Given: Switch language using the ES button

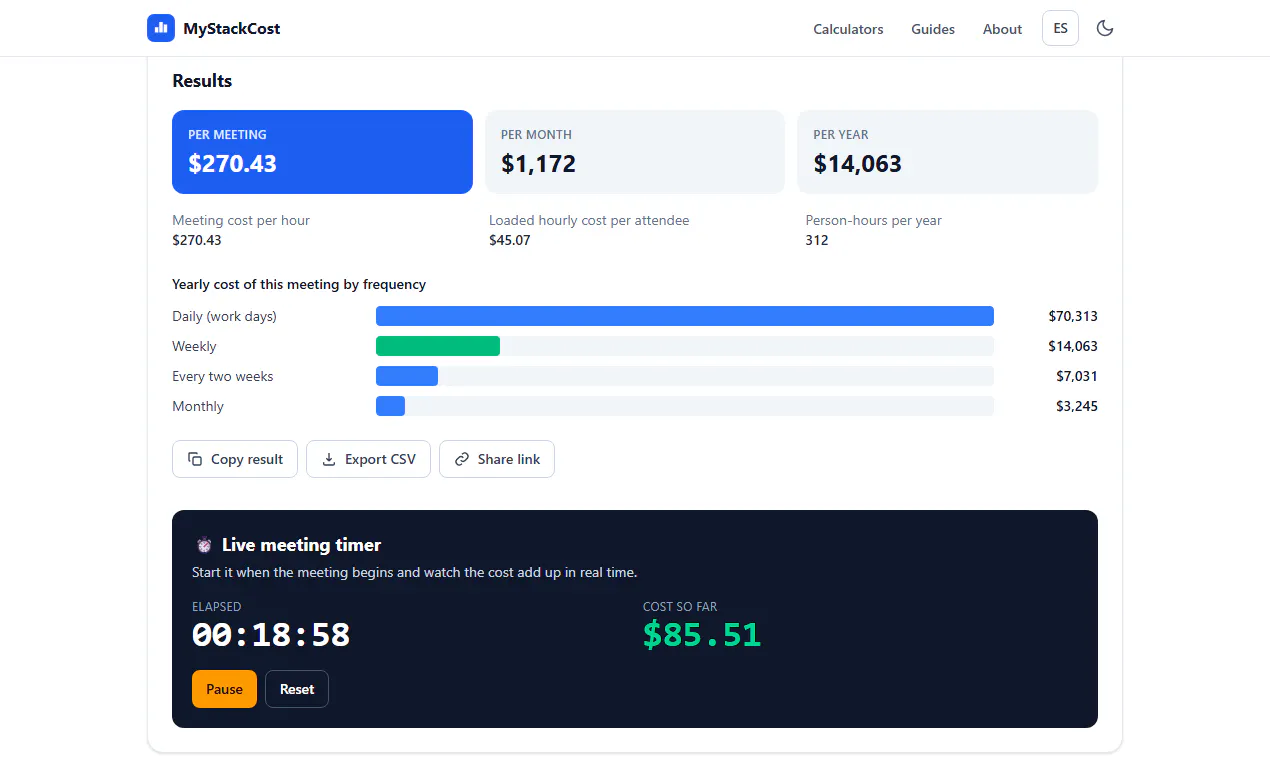Looking at the screenshot, I should click(1060, 28).
